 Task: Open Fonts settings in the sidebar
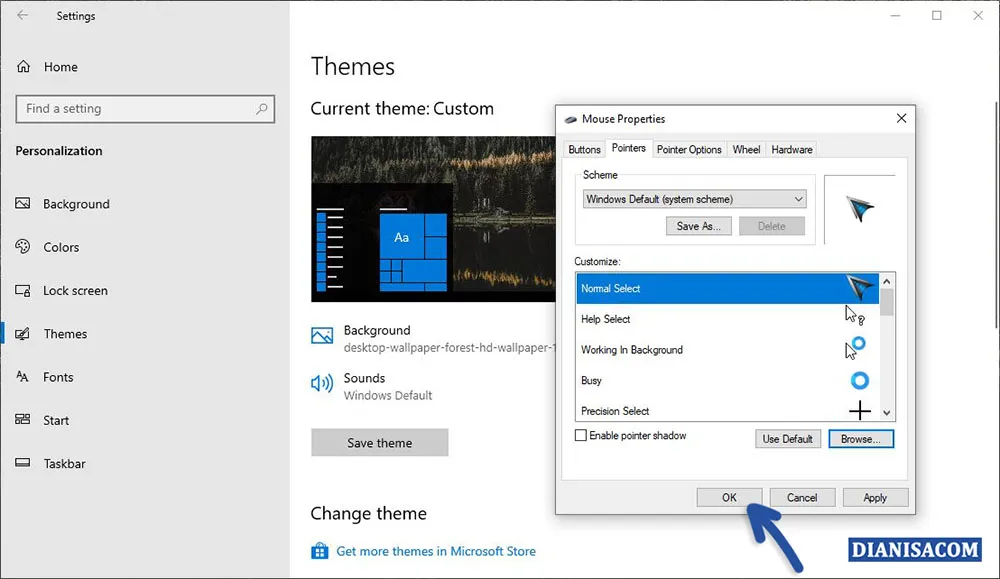[60, 377]
